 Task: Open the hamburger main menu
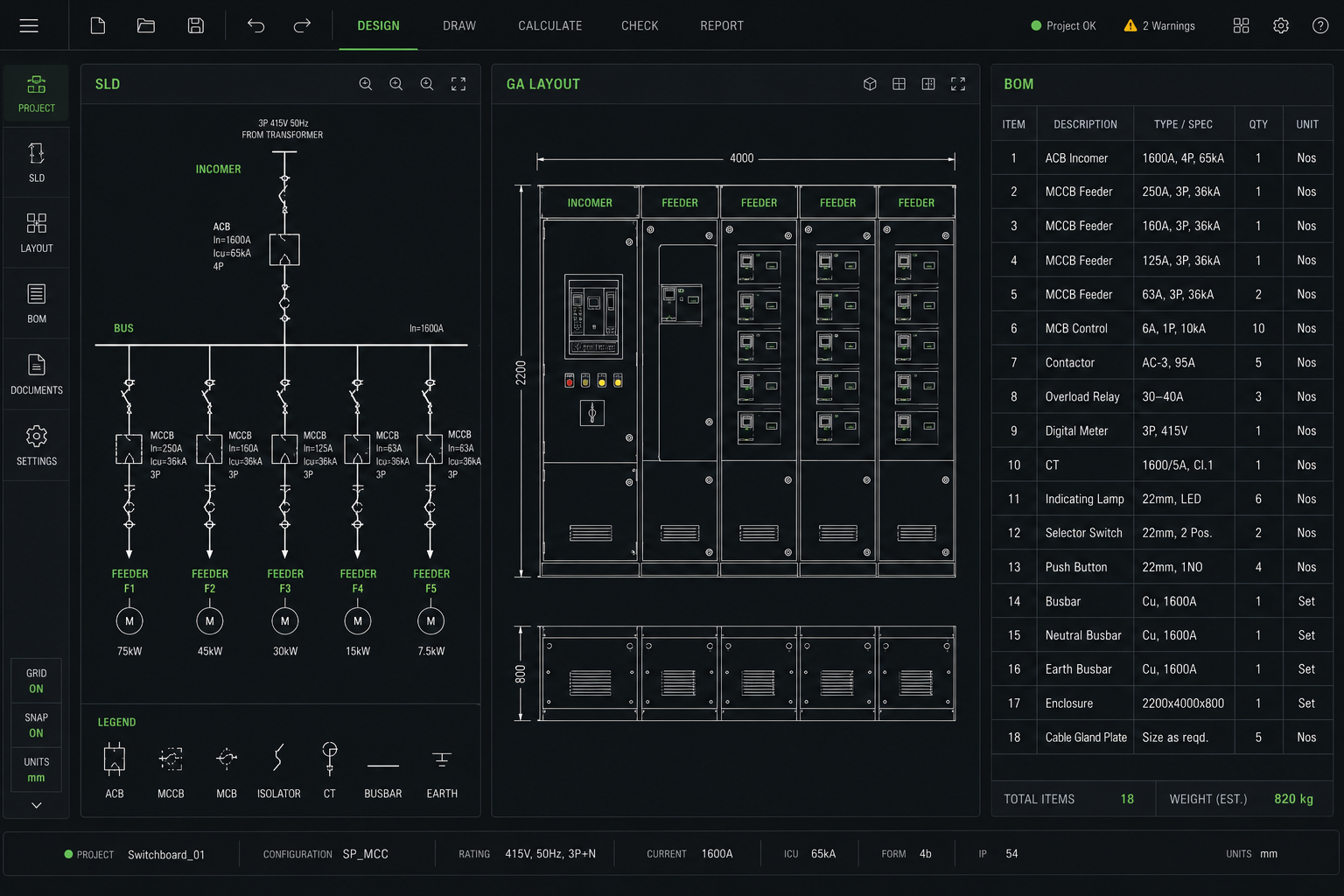[x=29, y=25]
